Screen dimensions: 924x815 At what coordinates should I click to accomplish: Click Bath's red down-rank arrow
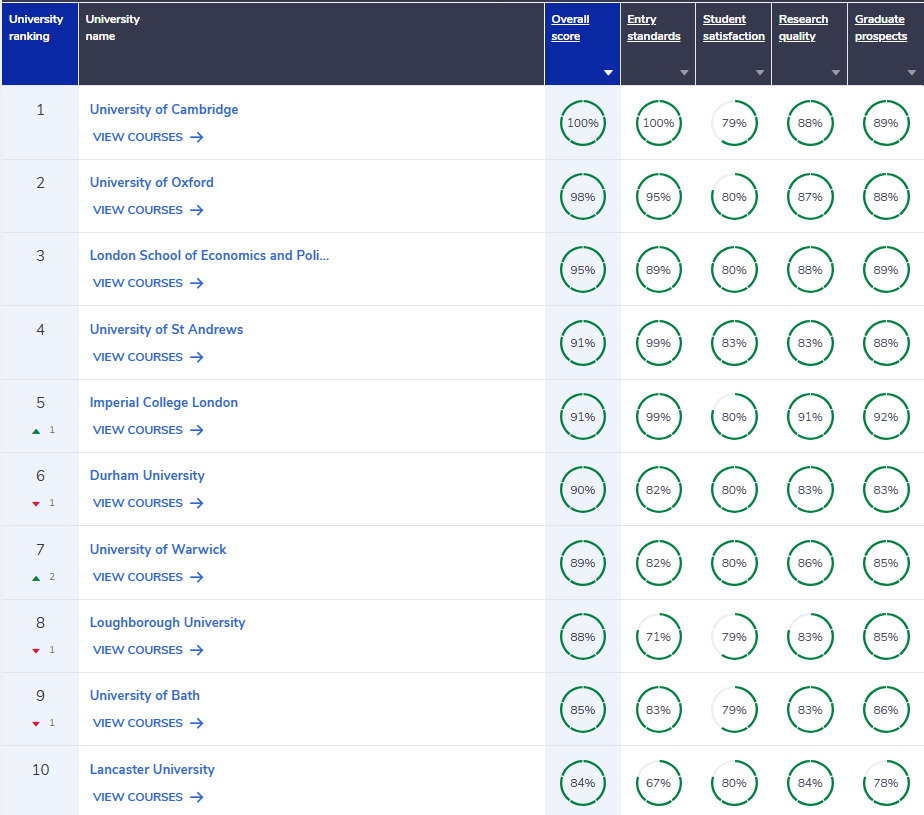click(36, 724)
